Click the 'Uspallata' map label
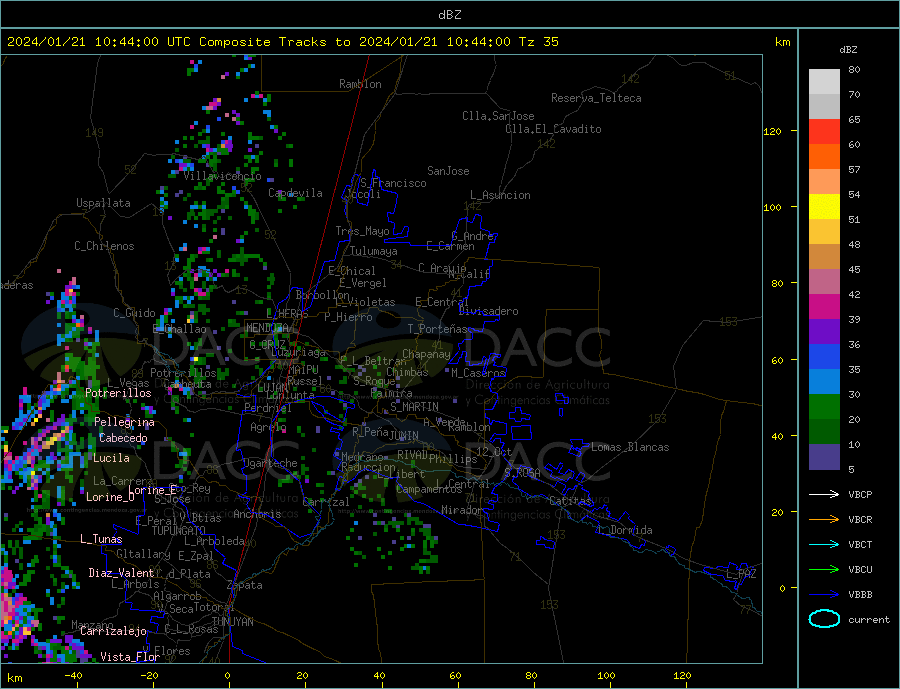 [103, 203]
